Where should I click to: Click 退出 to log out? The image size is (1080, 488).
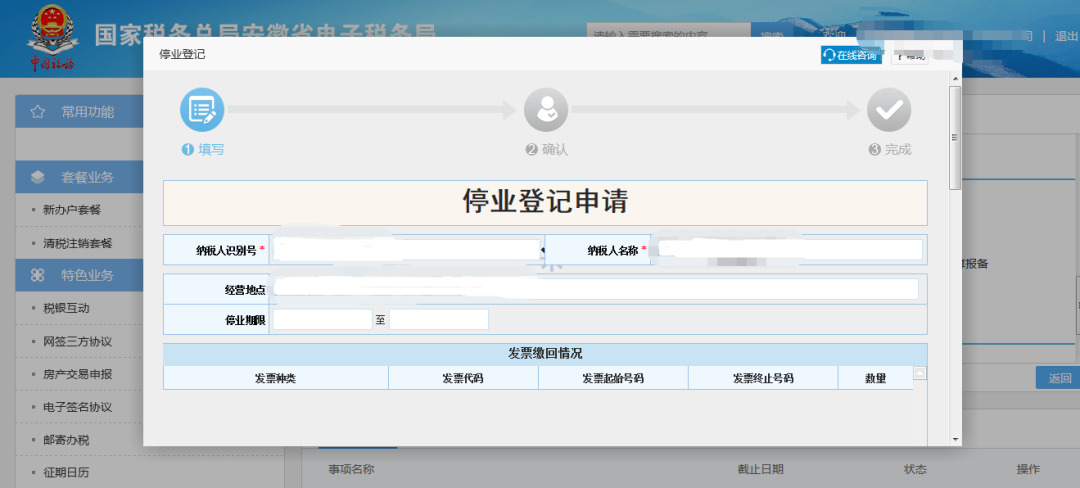click(1066, 36)
